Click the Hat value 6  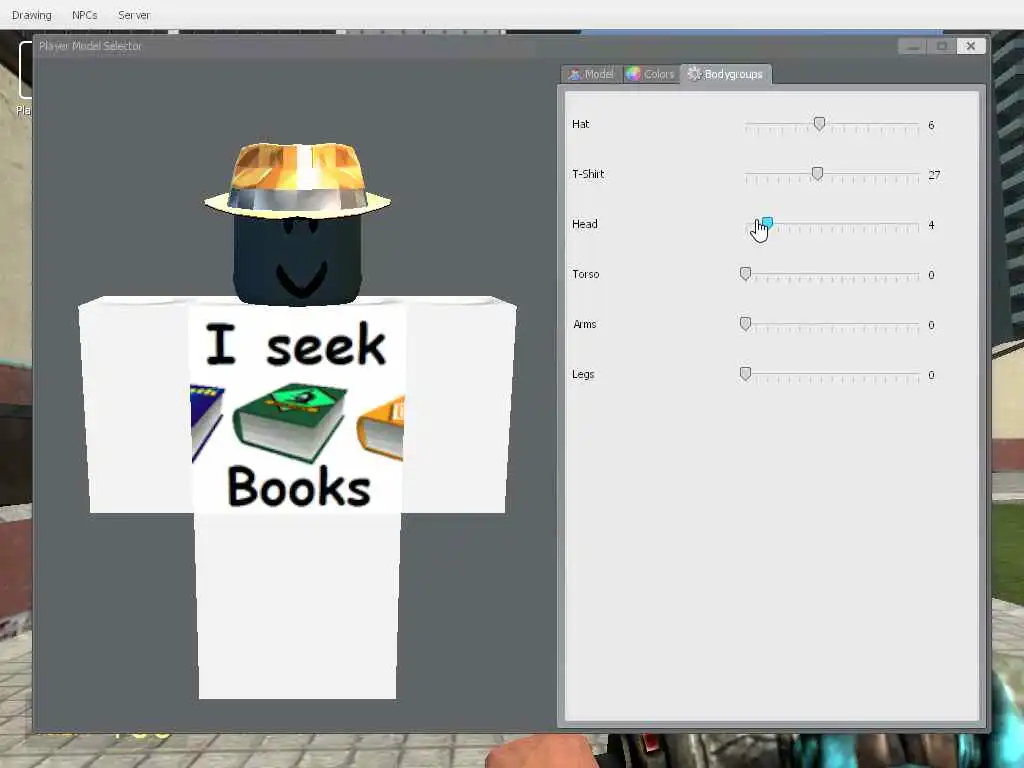tap(931, 125)
